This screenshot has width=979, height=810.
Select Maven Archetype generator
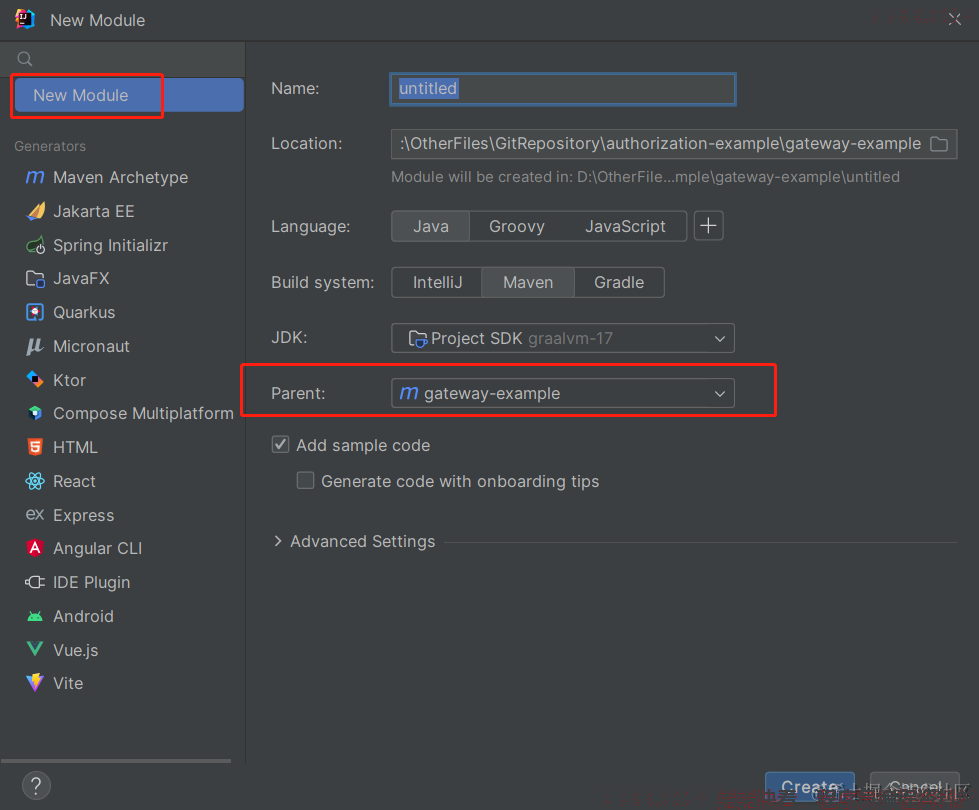click(121, 177)
